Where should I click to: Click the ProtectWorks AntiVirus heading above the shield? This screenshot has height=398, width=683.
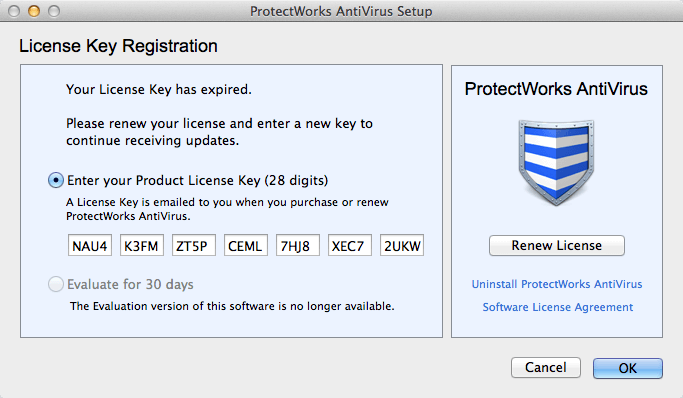click(556, 89)
